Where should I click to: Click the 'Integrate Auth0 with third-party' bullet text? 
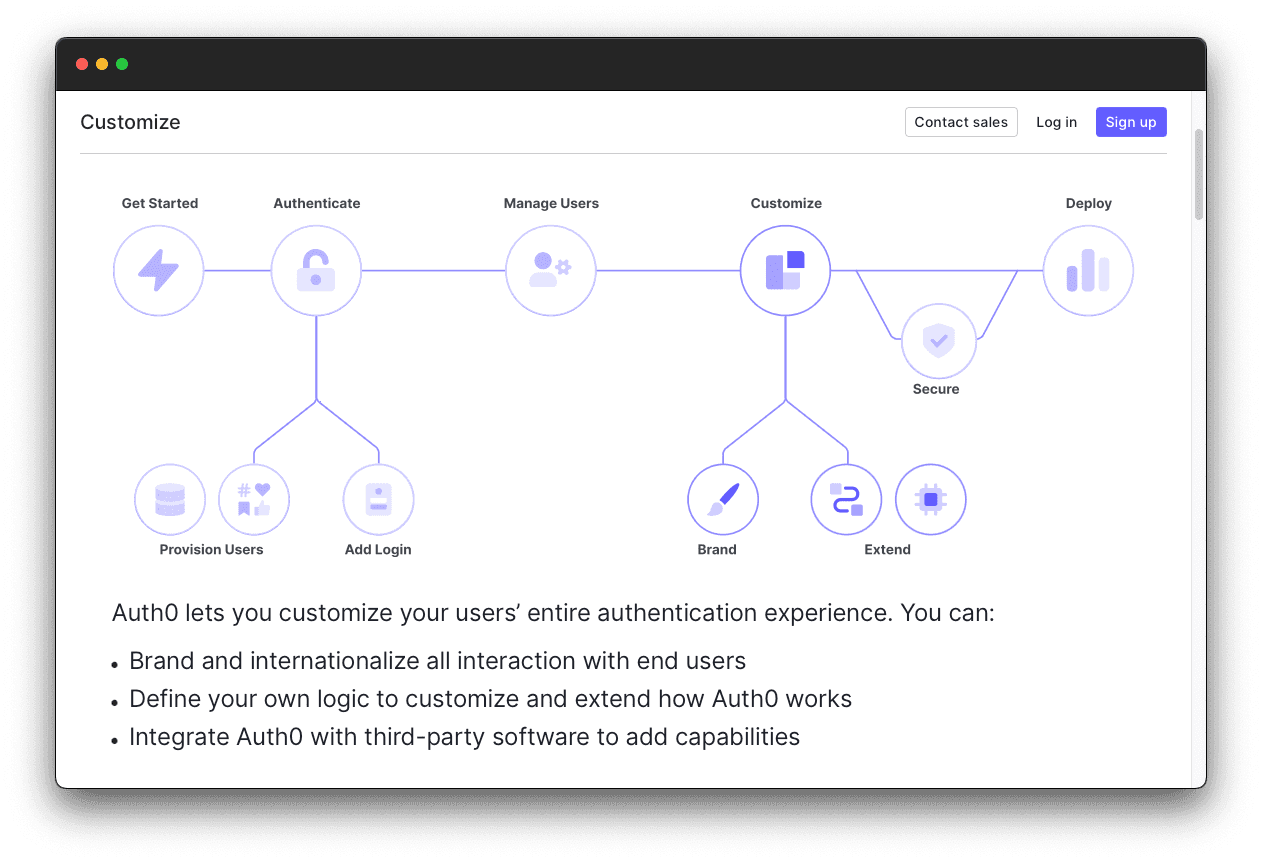point(465,737)
